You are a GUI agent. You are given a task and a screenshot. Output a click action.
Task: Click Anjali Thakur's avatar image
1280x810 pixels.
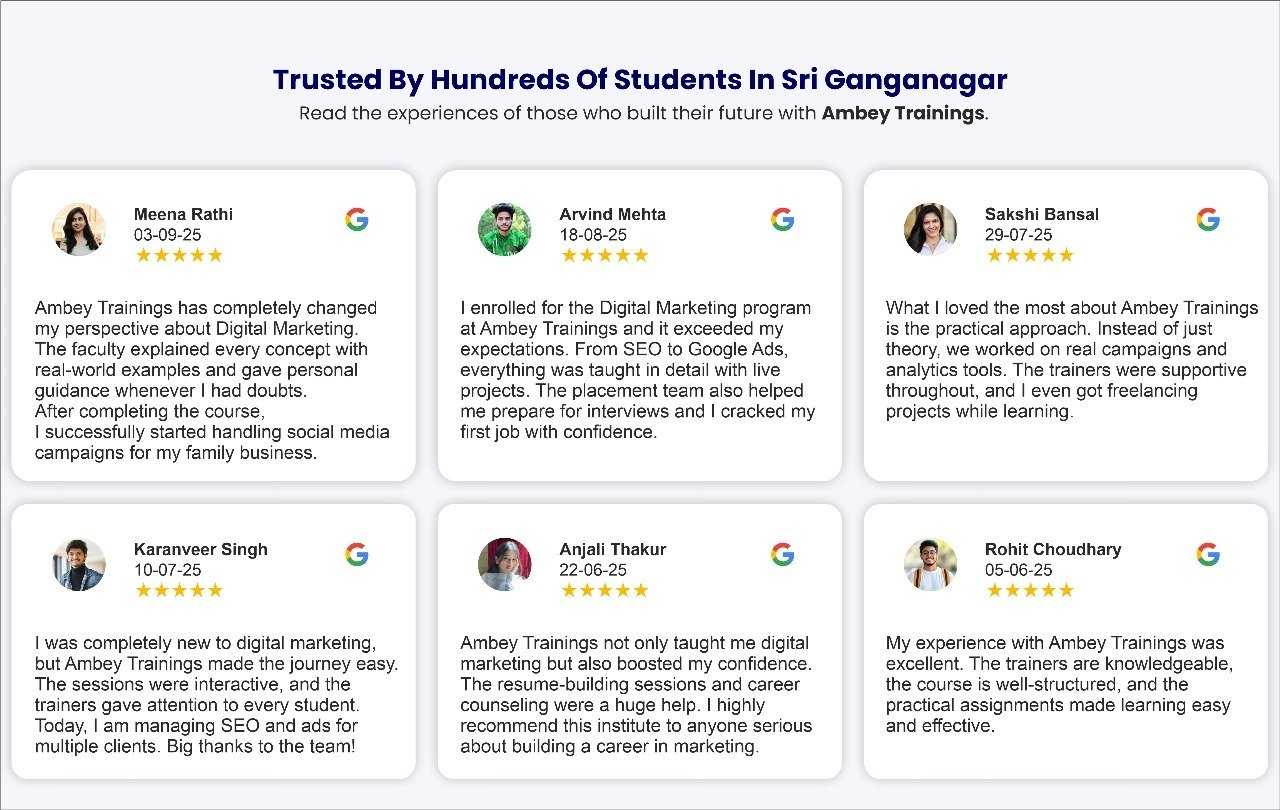pos(504,564)
